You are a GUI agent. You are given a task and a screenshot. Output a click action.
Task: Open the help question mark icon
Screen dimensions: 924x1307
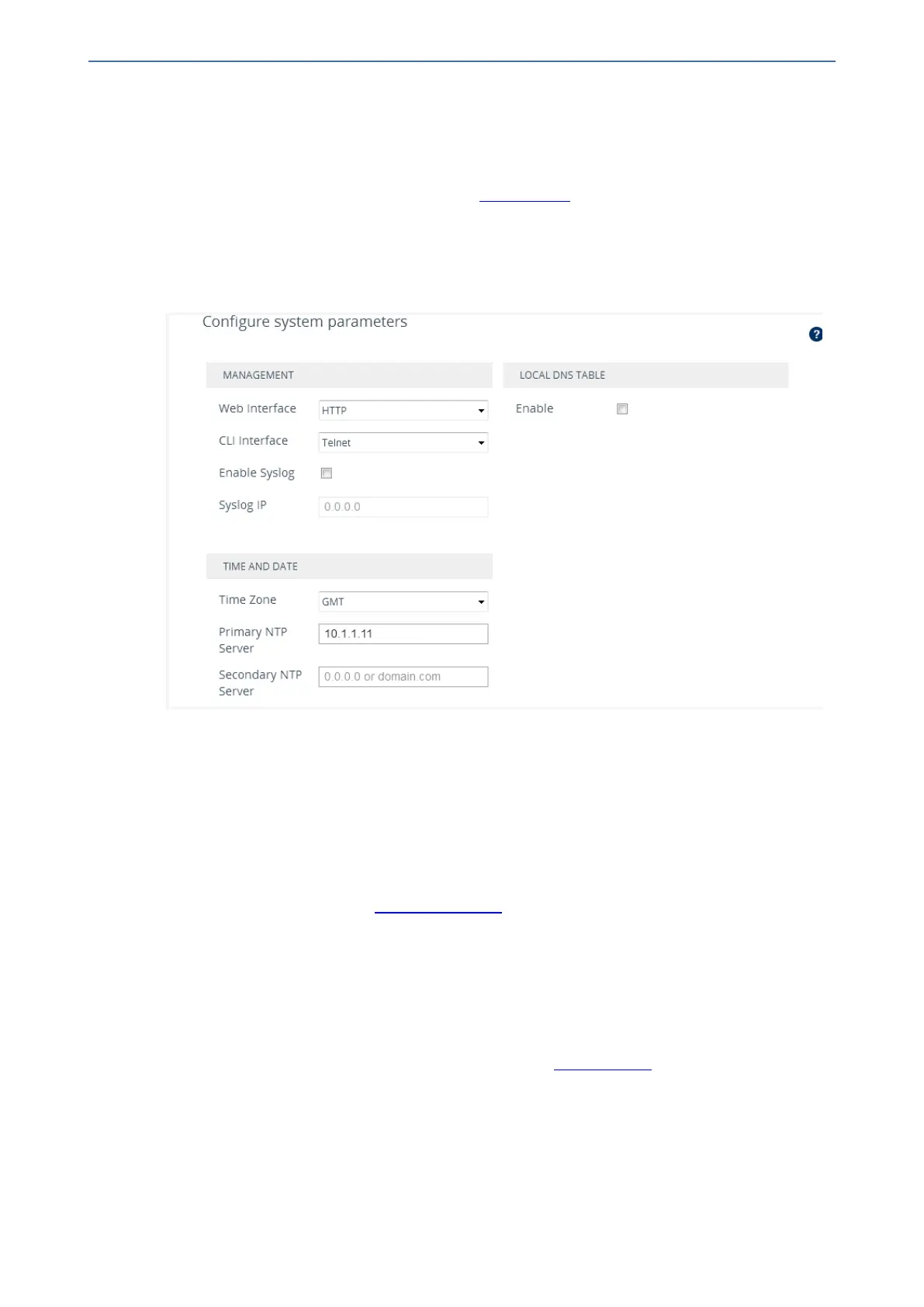click(815, 335)
